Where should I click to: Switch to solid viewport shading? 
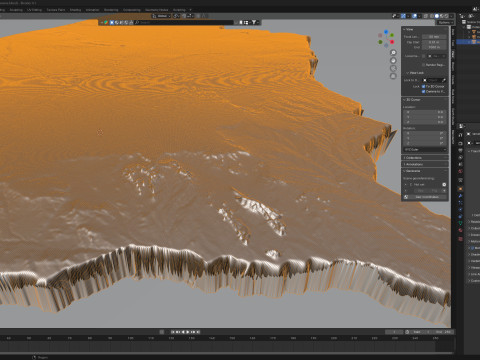point(437,16)
